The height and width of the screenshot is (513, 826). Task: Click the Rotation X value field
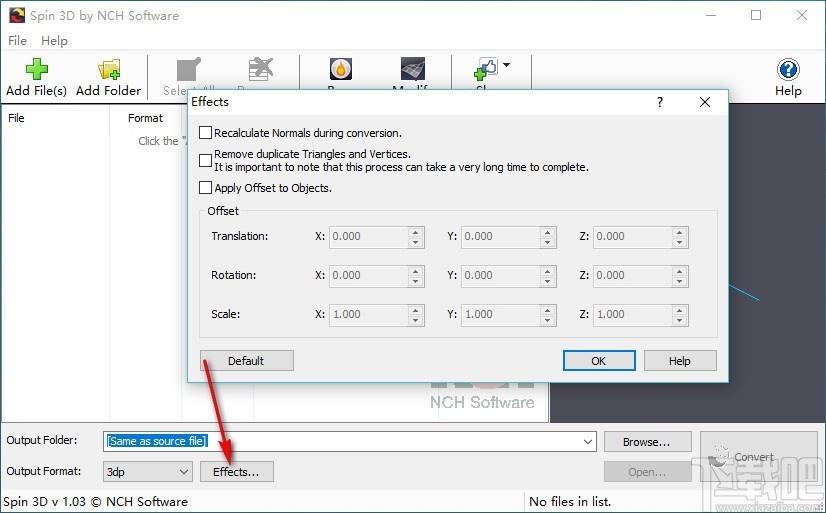(x=369, y=275)
